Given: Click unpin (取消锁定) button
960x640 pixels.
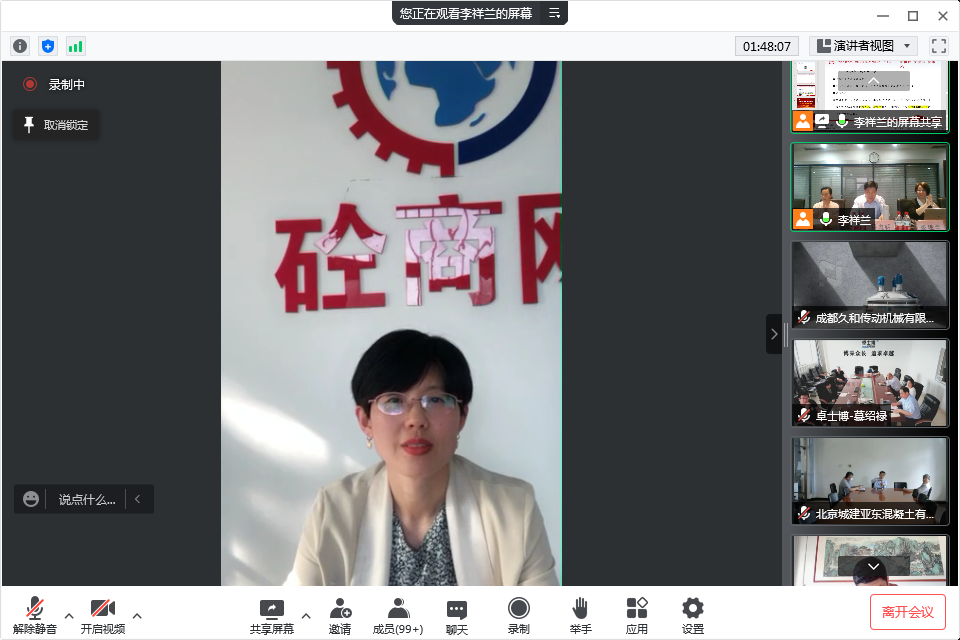Looking at the screenshot, I should [x=56, y=125].
